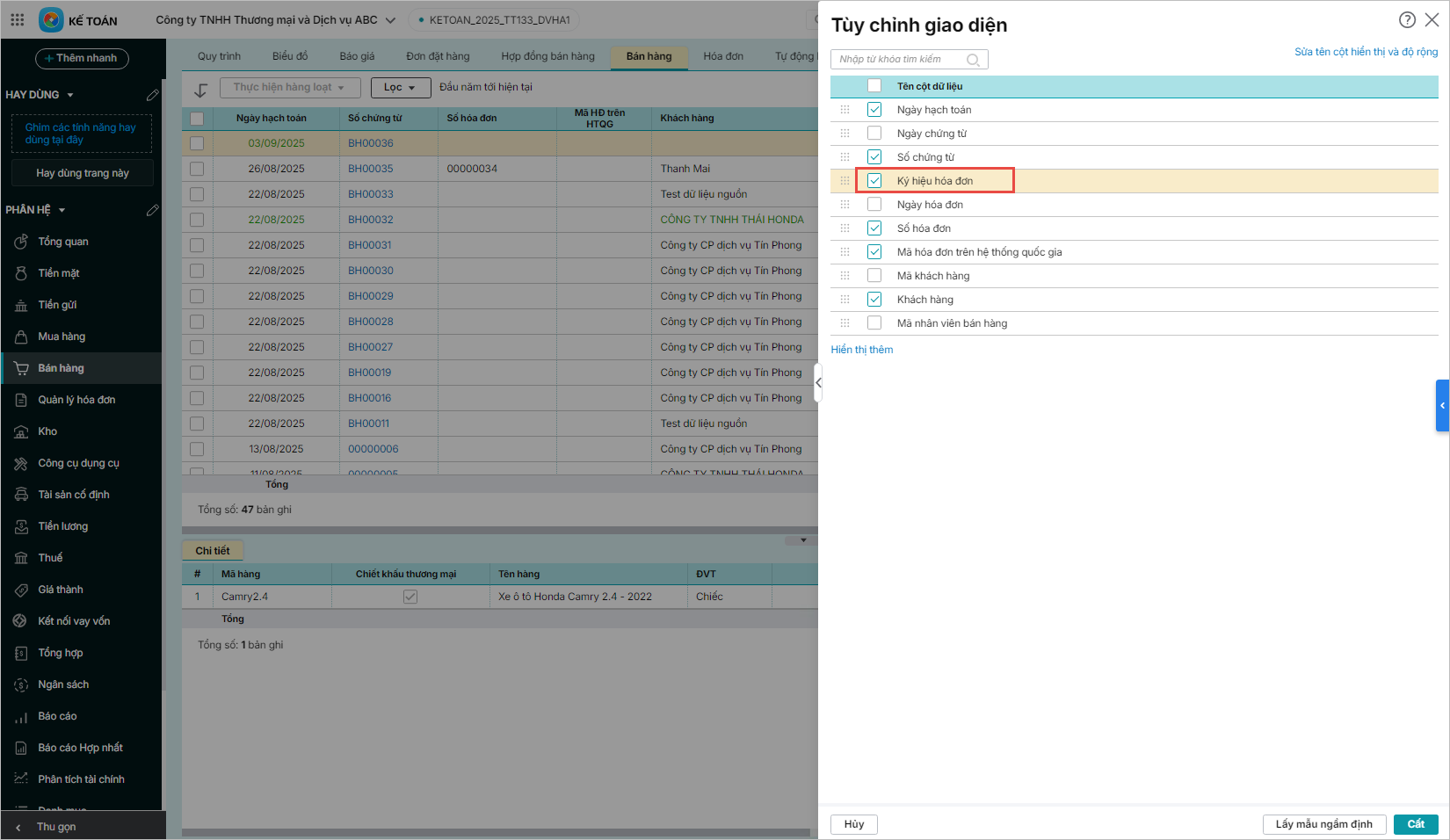Viewport: 1450px width, 840px height.
Task: Click the Cất save button
Action: coord(1415,824)
